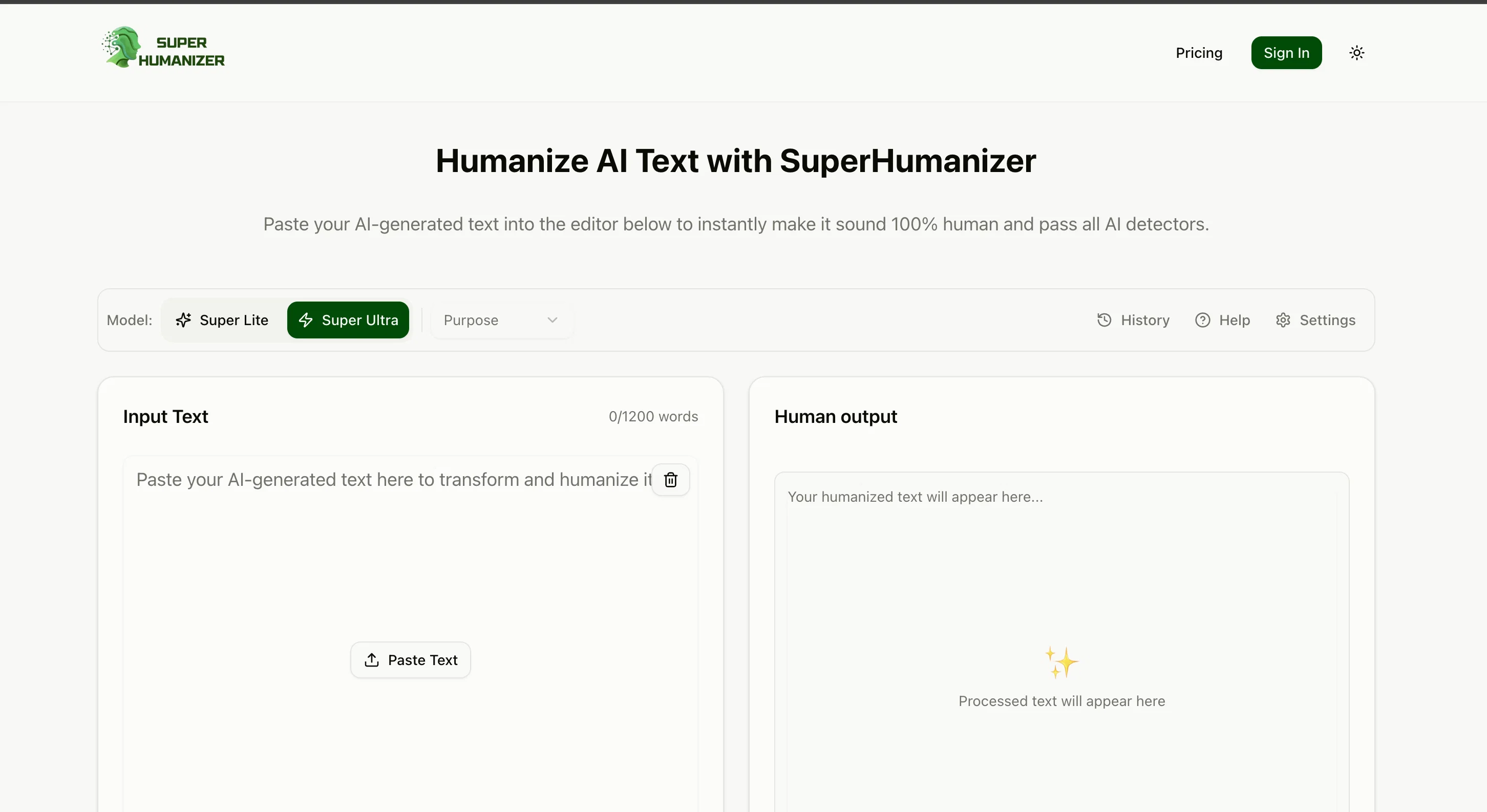This screenshot has height=812, width=1487.
Task: Click the sparkle icon in output panel
Action: [1061, 663]
